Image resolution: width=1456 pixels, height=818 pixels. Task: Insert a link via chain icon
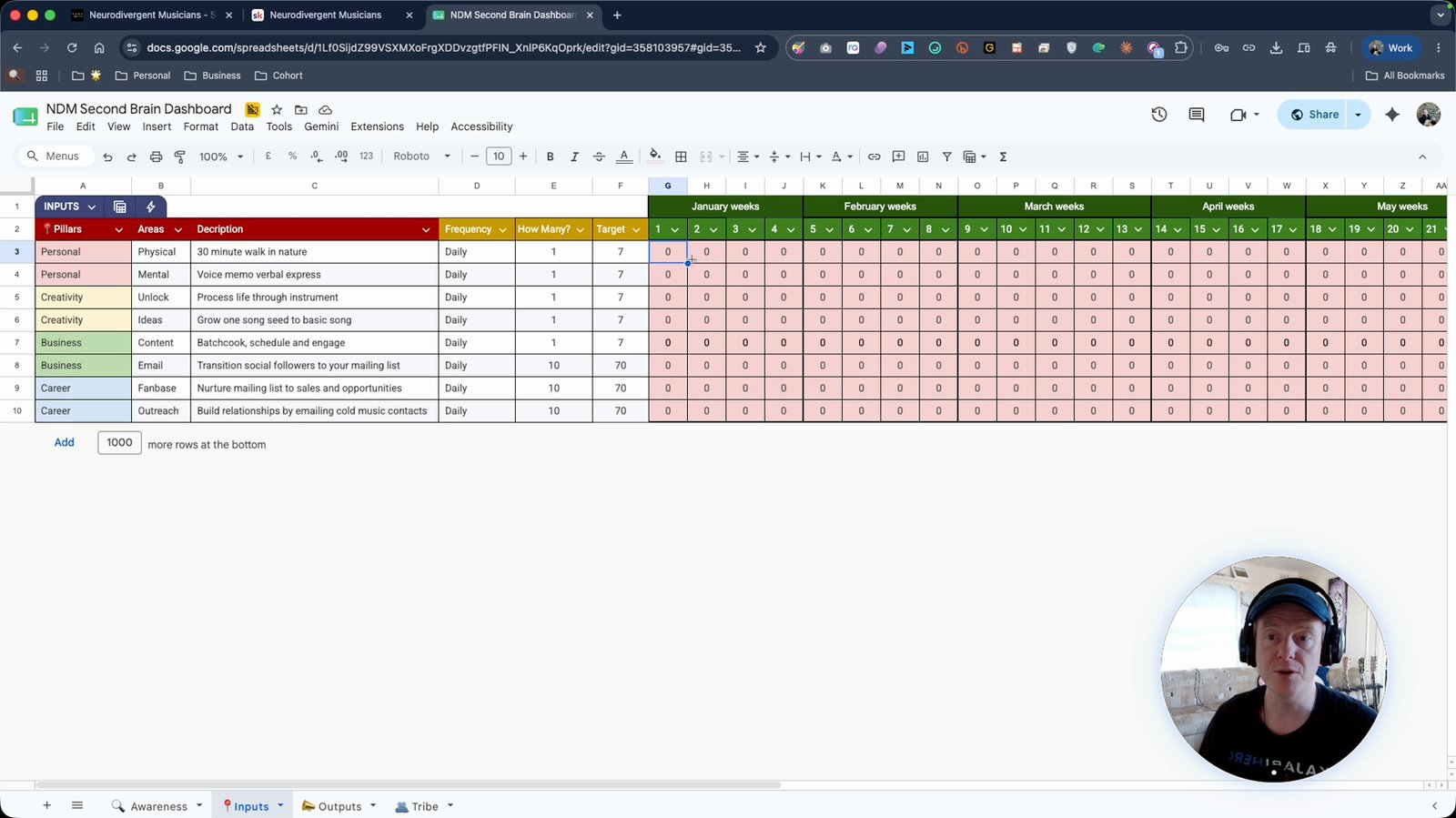point(874,157)
